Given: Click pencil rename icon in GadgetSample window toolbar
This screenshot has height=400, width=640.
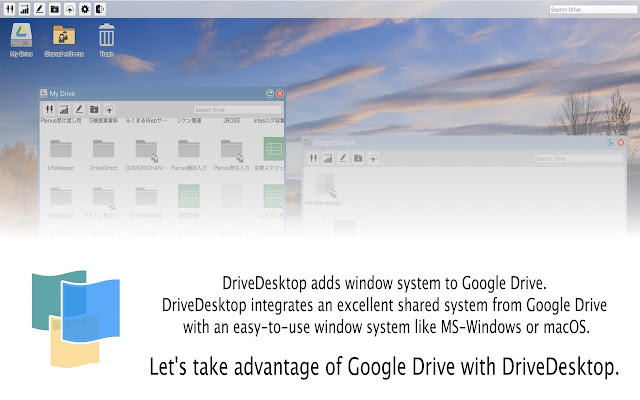Looking at the screenshot, I should pyautogui.click(x=343, y=158).
